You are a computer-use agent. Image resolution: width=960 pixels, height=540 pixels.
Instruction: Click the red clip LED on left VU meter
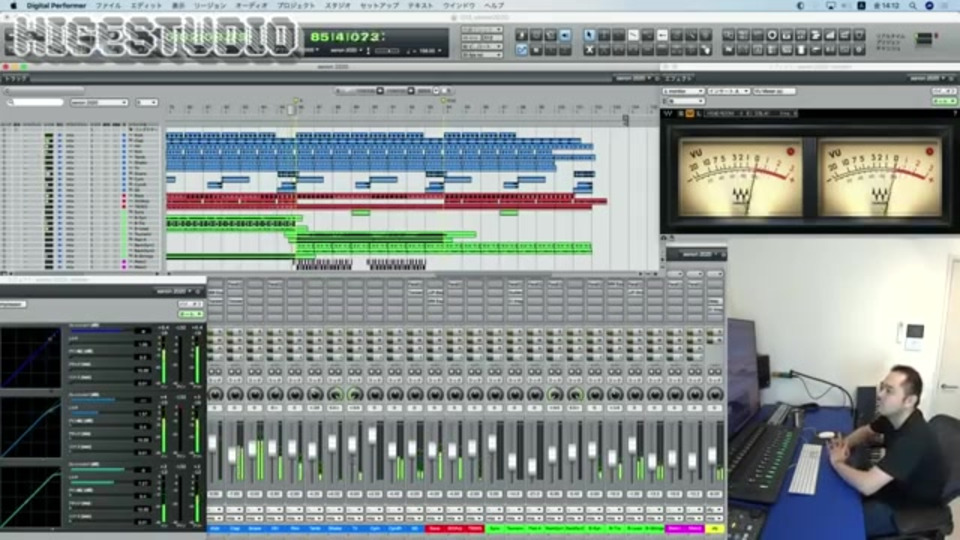[x=790, y=152]
